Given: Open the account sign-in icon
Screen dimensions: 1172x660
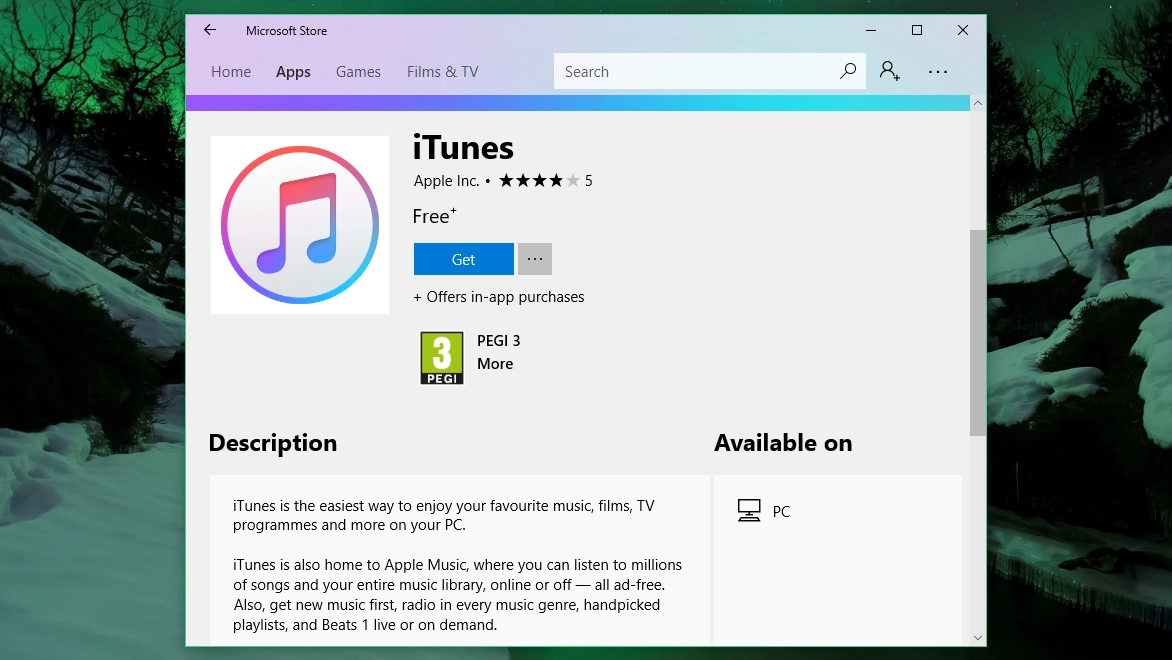Looking at the screenshot, I should click(889, 71).
